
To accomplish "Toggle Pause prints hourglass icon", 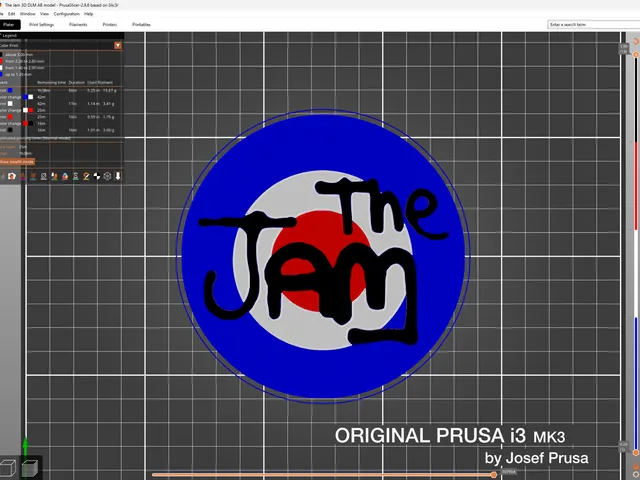I will pos(76,176).
